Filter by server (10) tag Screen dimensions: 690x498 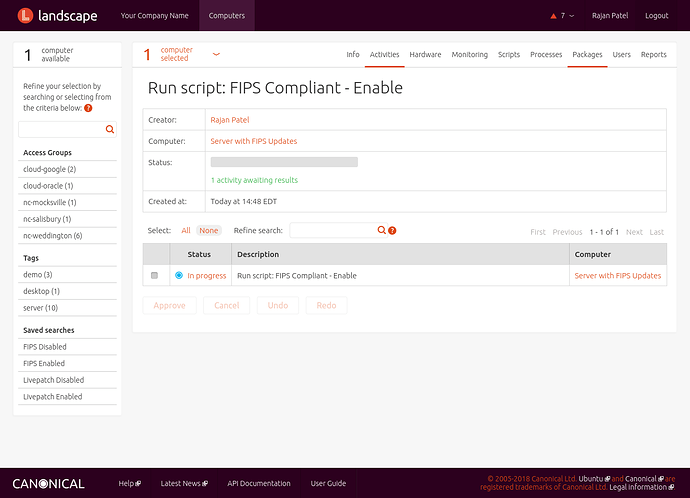(x=40, y=308)
